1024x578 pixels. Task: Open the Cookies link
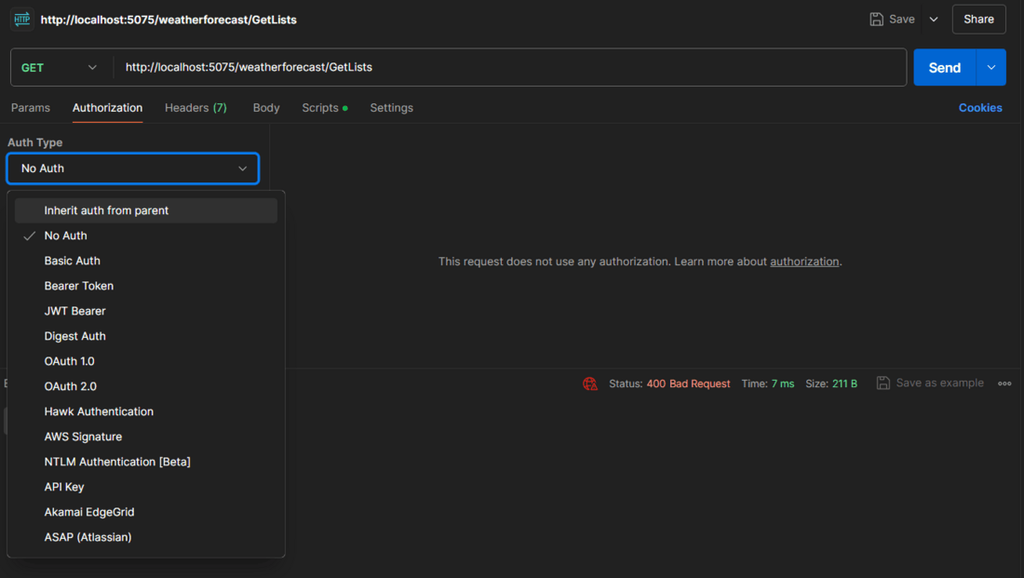click(980, 108)
